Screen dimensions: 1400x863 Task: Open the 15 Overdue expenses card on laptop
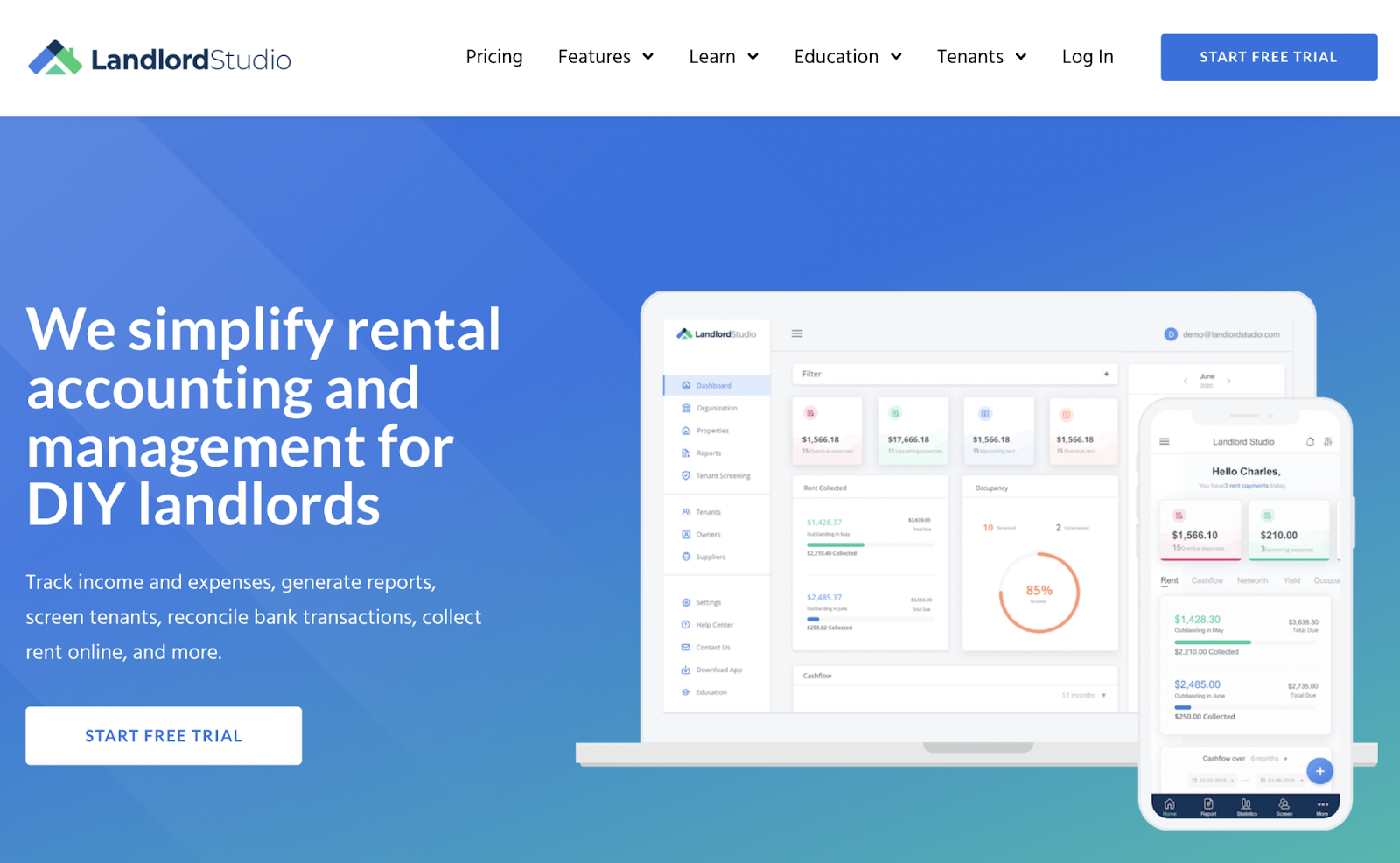827,431
